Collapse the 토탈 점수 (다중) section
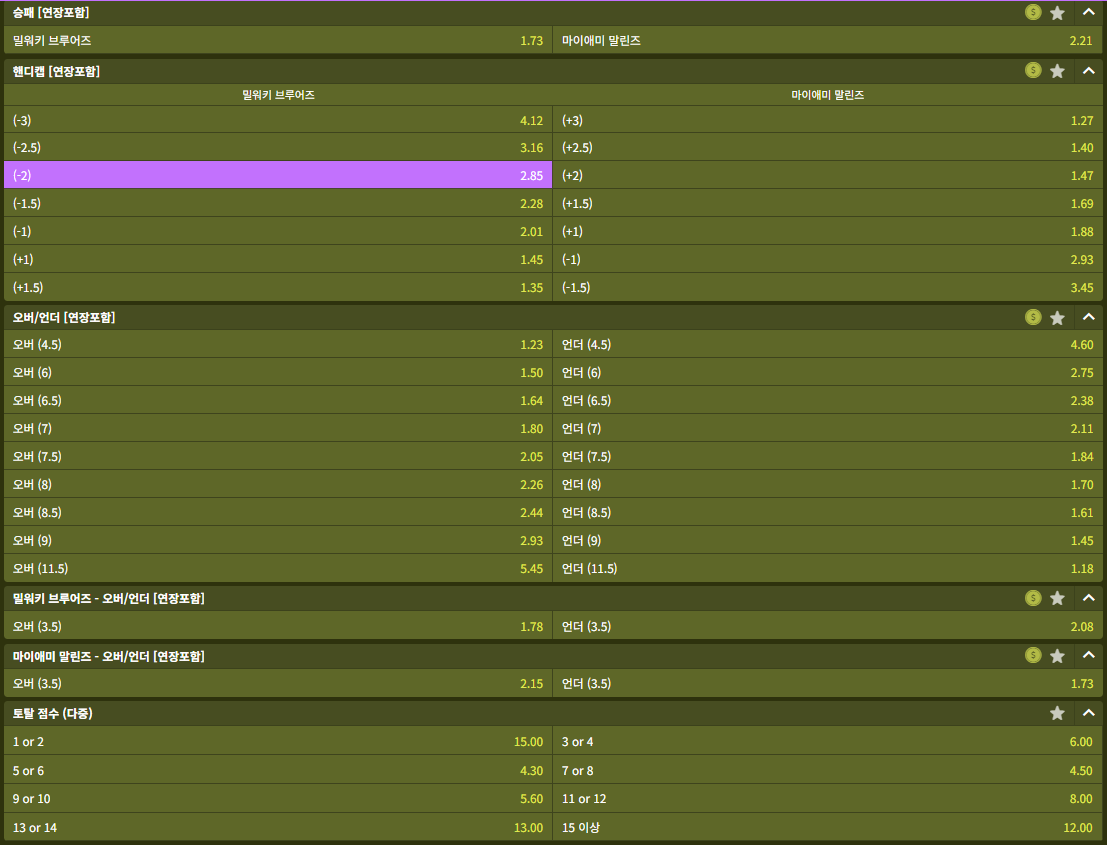The image size is (1107, 845). coord(1088,713)
